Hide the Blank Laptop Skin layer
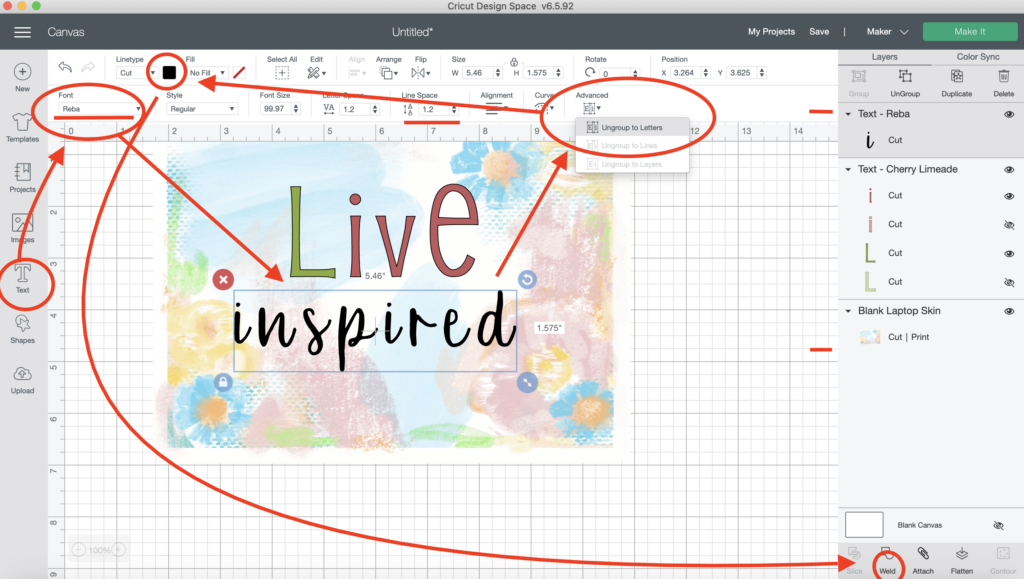This screenshot has width=1024, height=579. coord(1009,311)
